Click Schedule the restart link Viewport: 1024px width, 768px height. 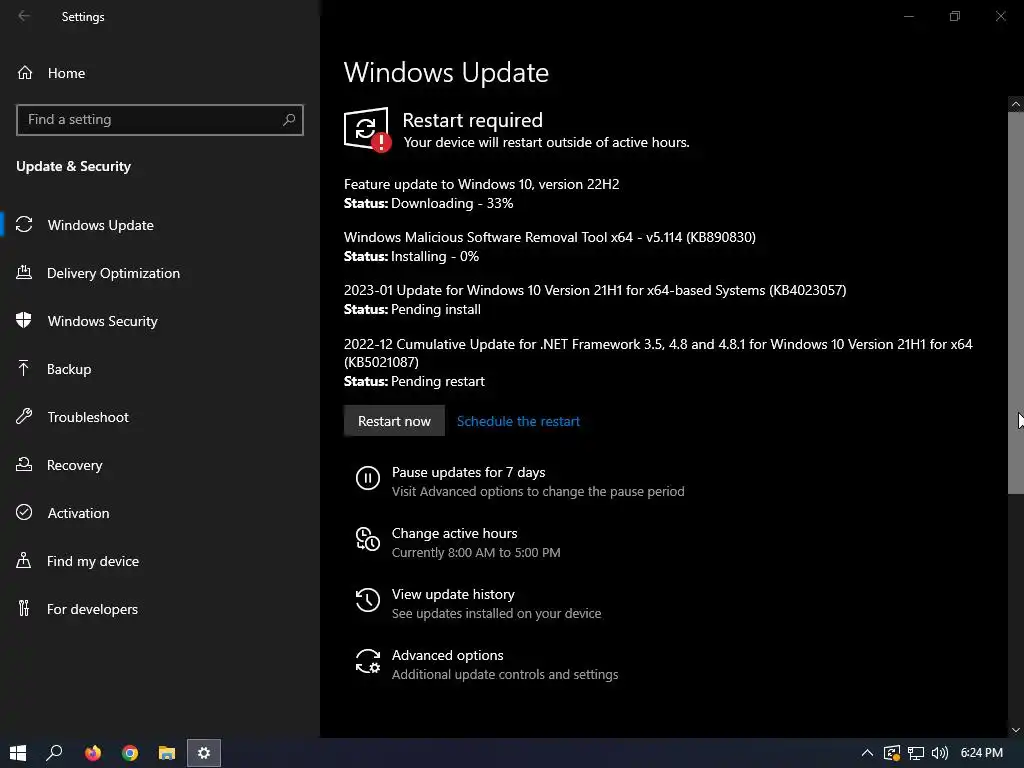point(518,421)
